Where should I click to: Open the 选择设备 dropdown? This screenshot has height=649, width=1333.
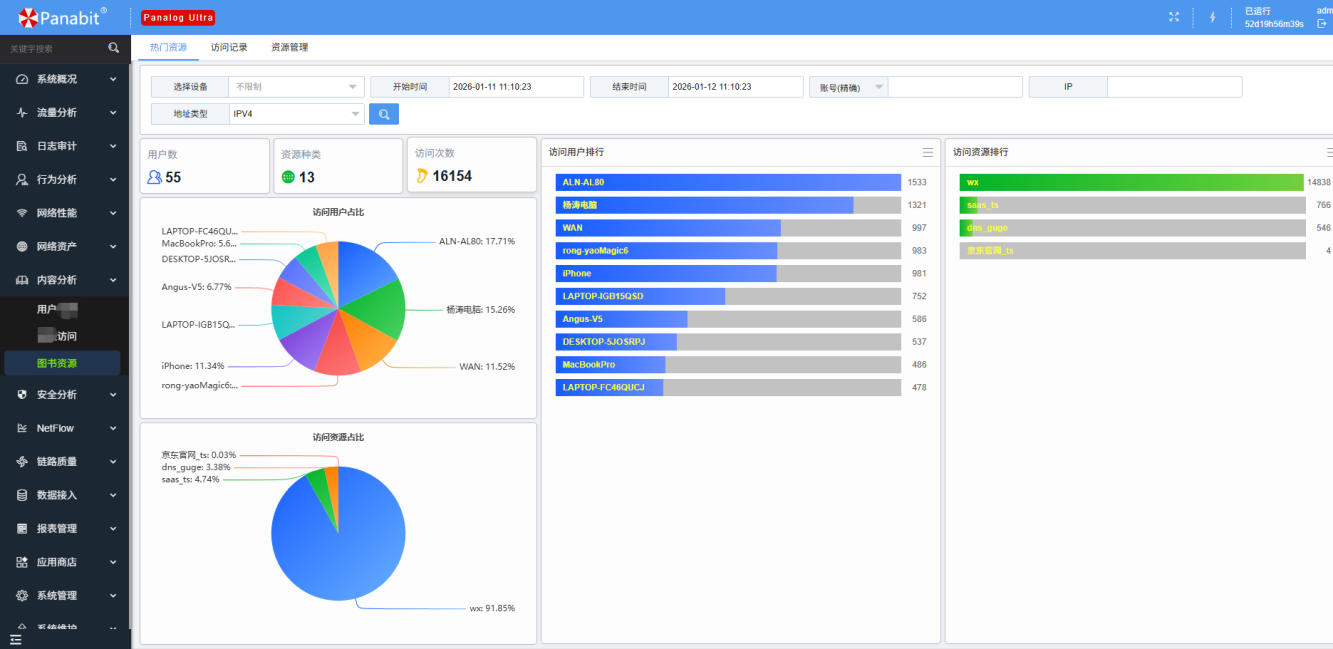pyautogui.click(x=296, y=87)
